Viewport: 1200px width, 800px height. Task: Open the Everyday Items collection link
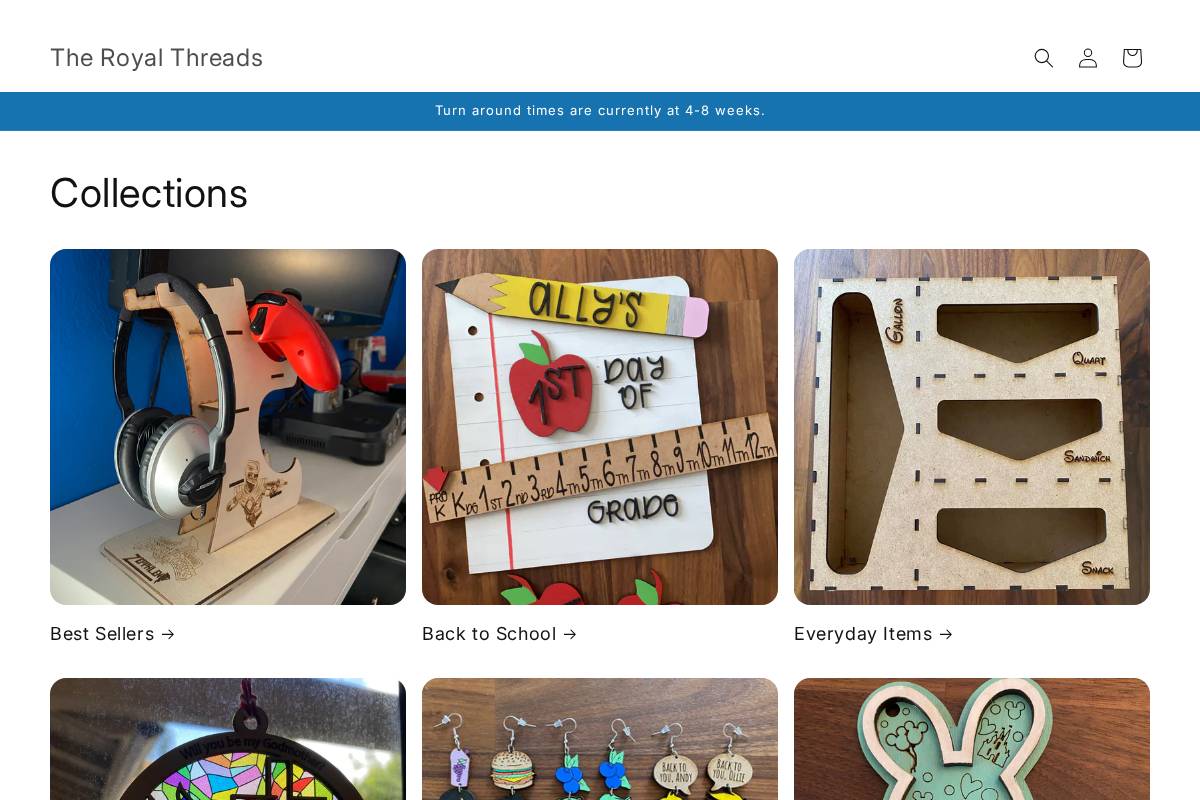coord(873,634)
